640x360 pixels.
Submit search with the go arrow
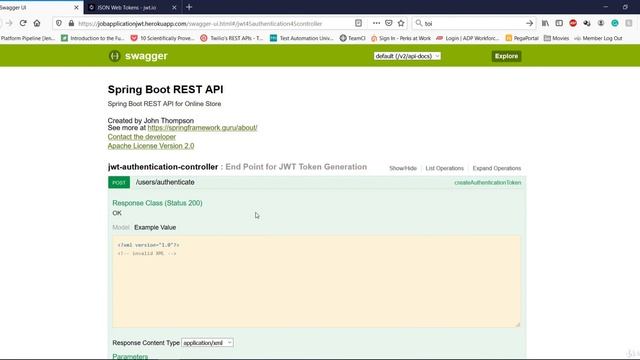click(x=529, y=23)
